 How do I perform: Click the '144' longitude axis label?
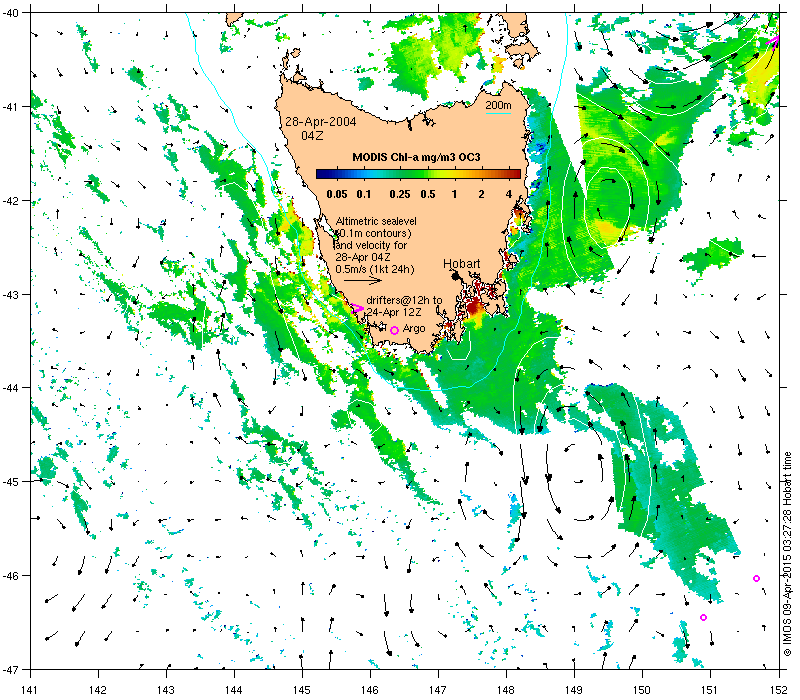(x=234, y=690)
